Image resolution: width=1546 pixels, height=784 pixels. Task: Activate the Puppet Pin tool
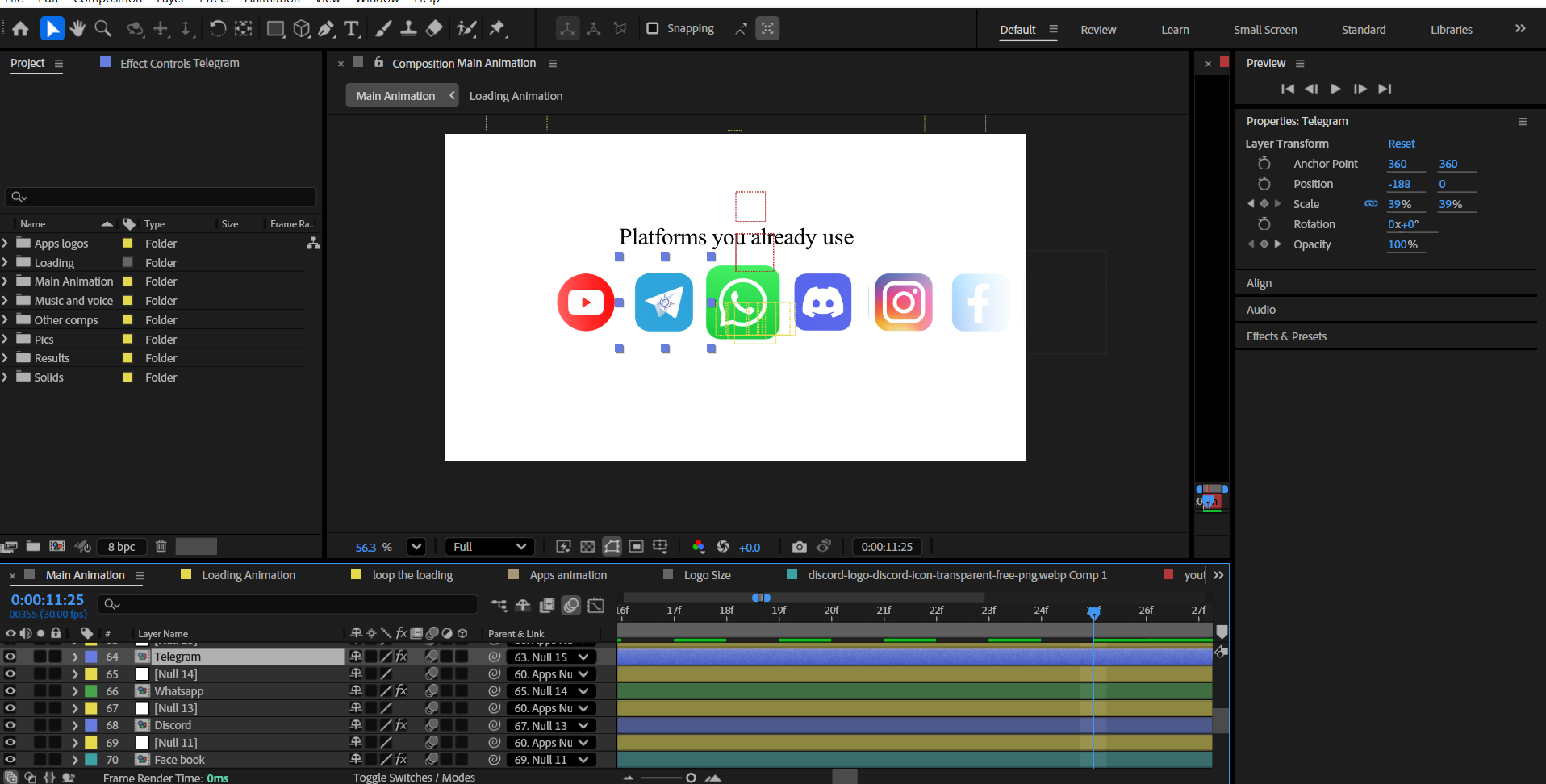pyautogui.click(x=497, y=29)
